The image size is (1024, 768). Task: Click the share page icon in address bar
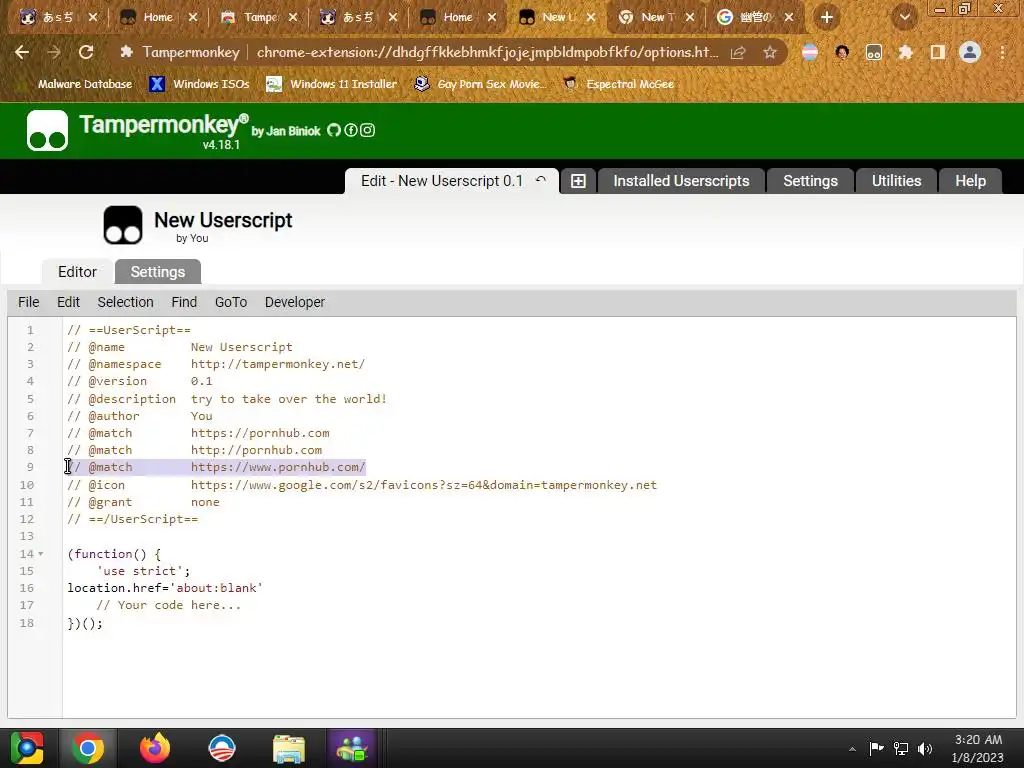[x=738, y=52]
